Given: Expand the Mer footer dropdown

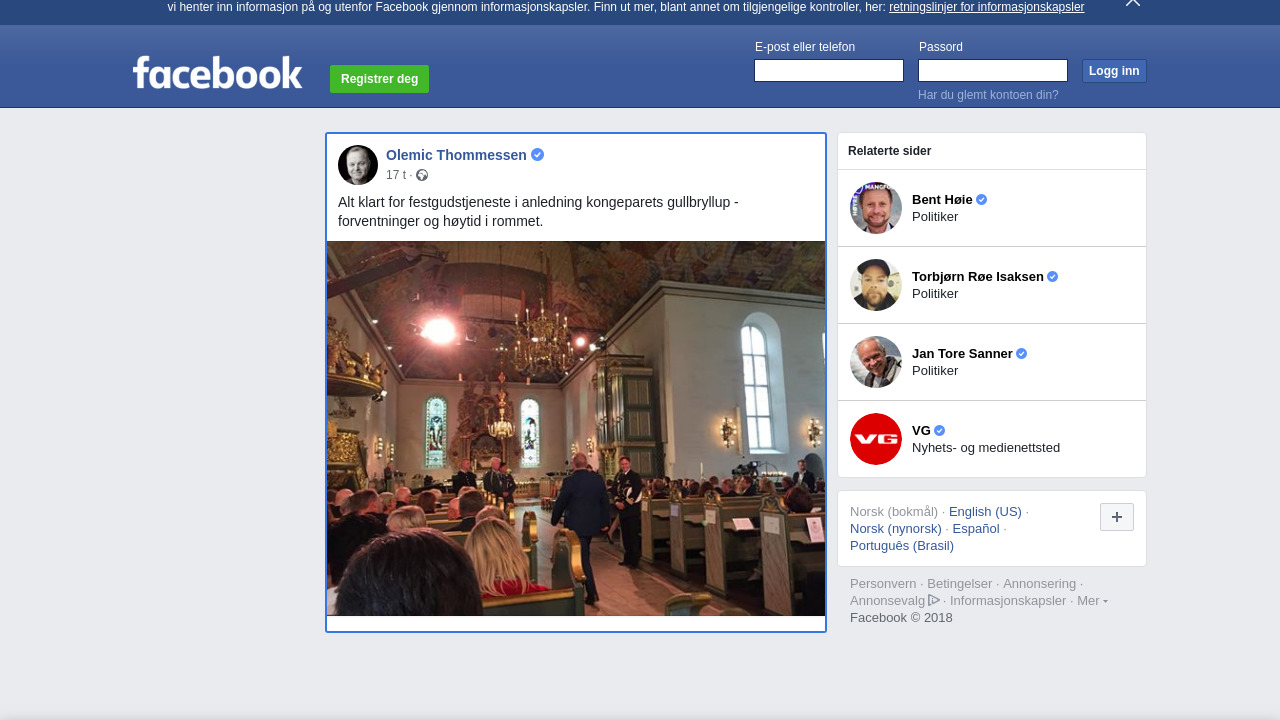Looking at the screenshot, I should point(1092,601).
